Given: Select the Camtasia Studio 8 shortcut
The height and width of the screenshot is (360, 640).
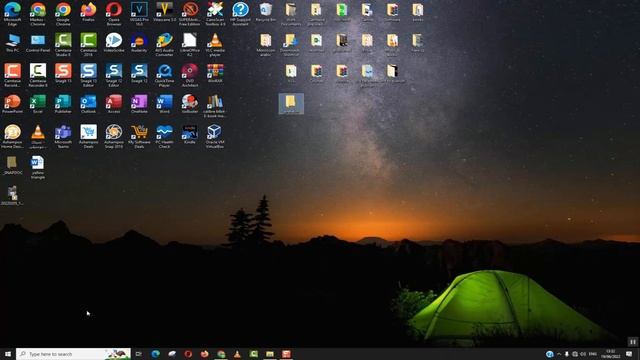Looking at the screenshot, I should [63, 44].
